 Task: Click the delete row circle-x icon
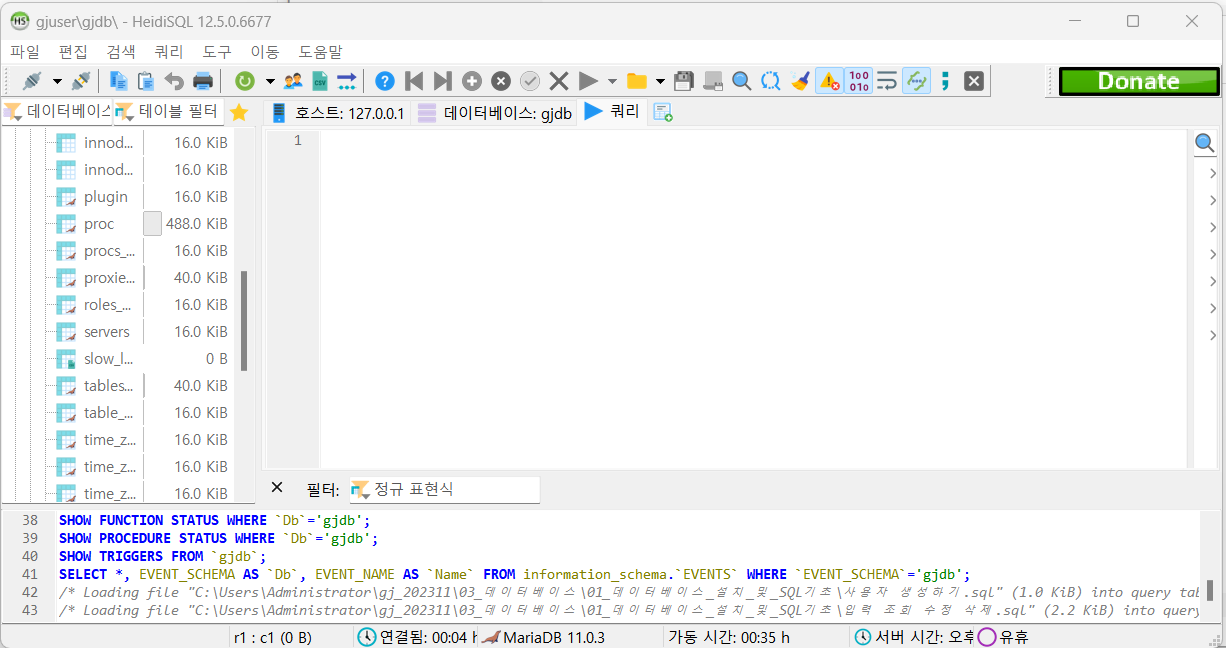pos(501,81)
